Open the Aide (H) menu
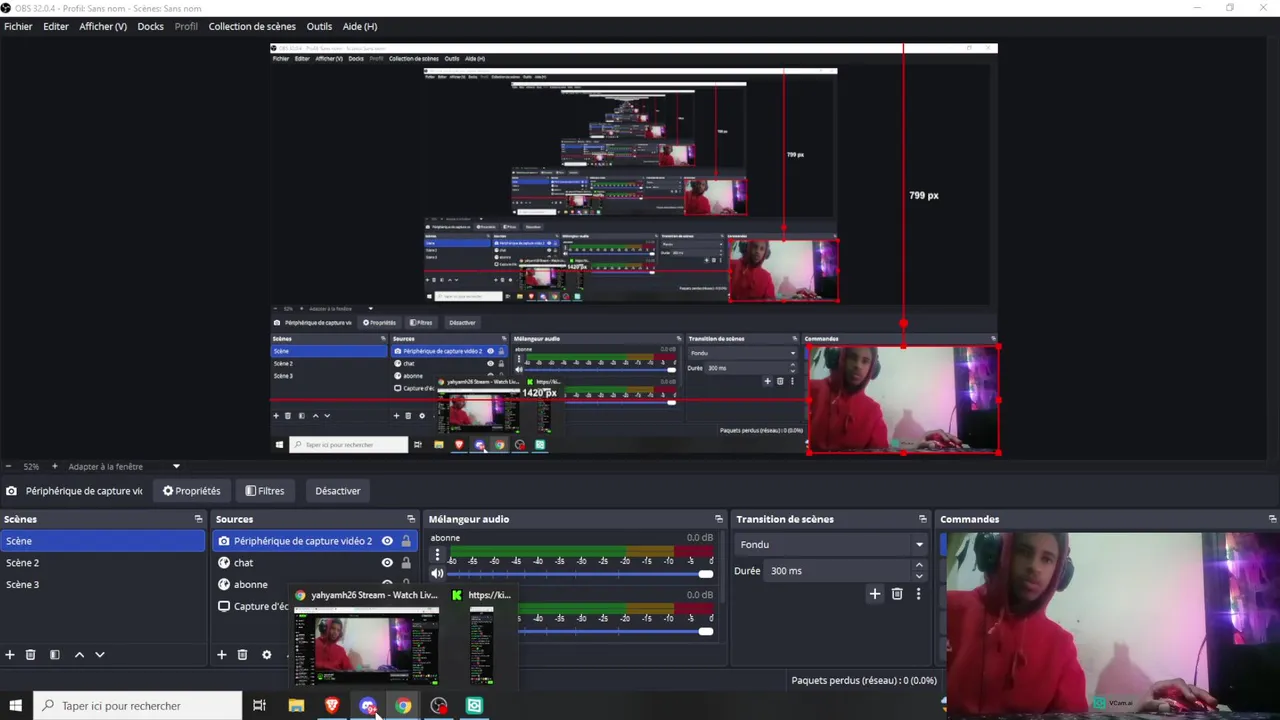 (360, 26)
